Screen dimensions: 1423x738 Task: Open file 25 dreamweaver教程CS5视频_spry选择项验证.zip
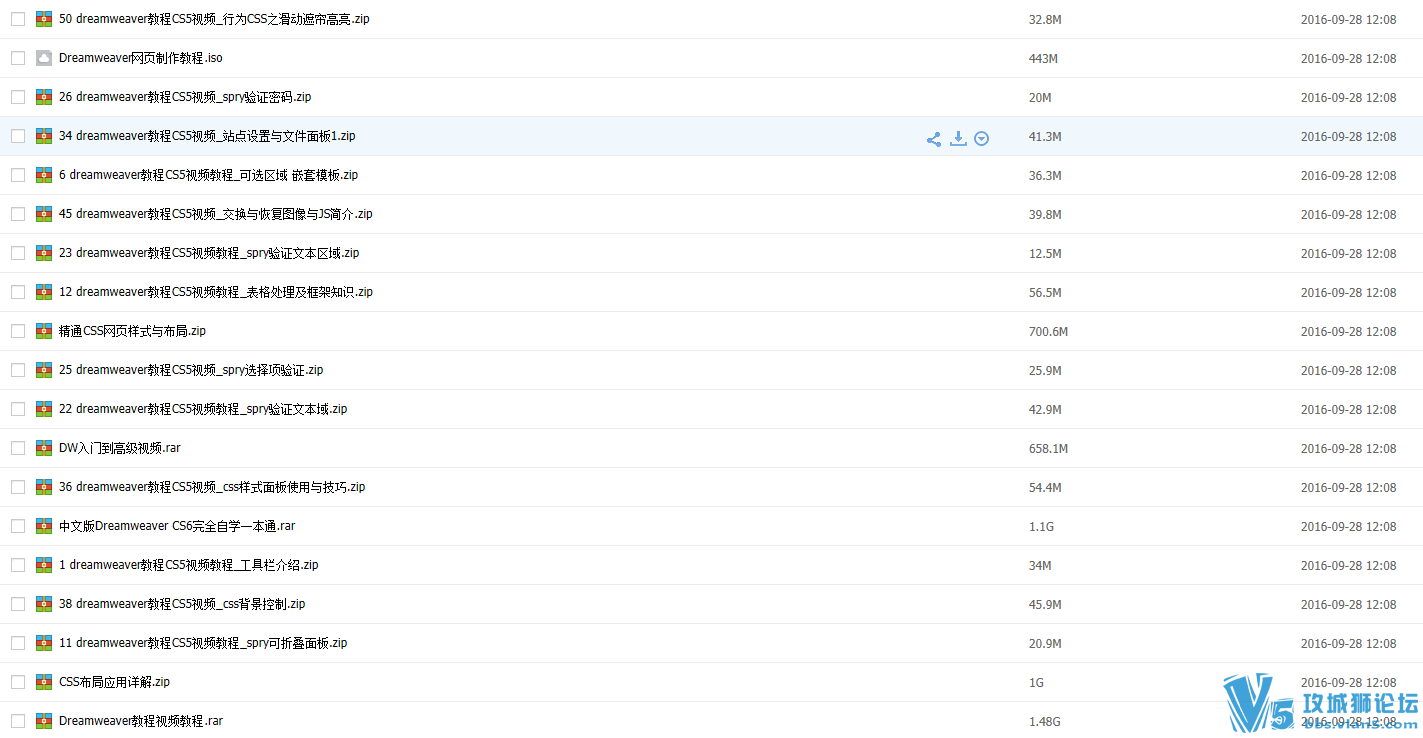[x=191, y=370]
